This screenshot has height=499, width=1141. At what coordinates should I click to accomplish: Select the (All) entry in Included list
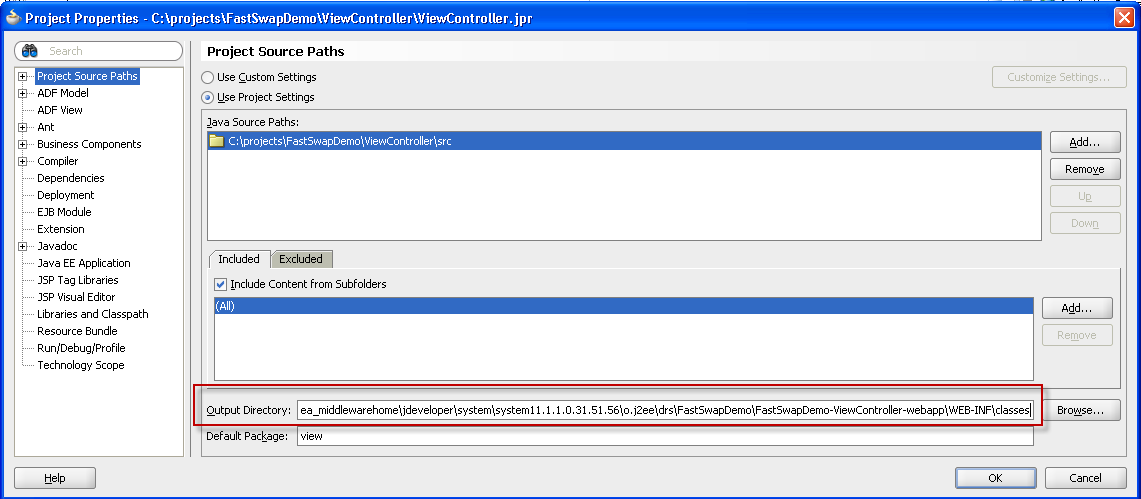(624, 306)
